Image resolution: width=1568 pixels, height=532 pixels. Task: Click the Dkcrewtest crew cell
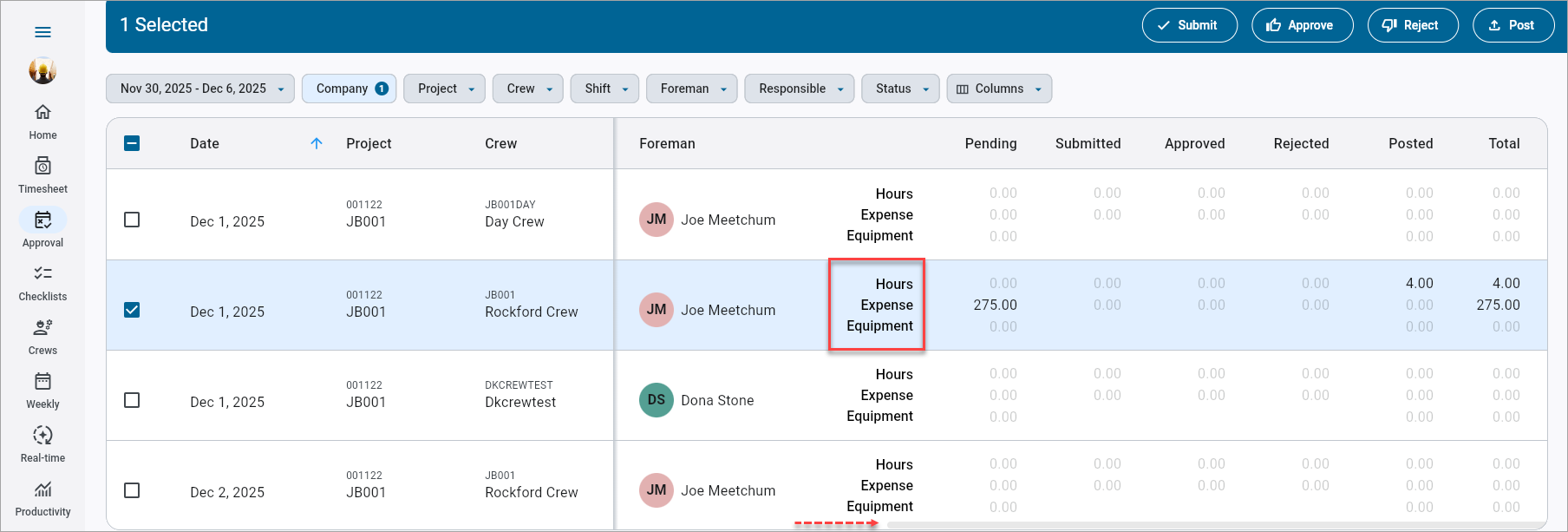click(520, 395)
